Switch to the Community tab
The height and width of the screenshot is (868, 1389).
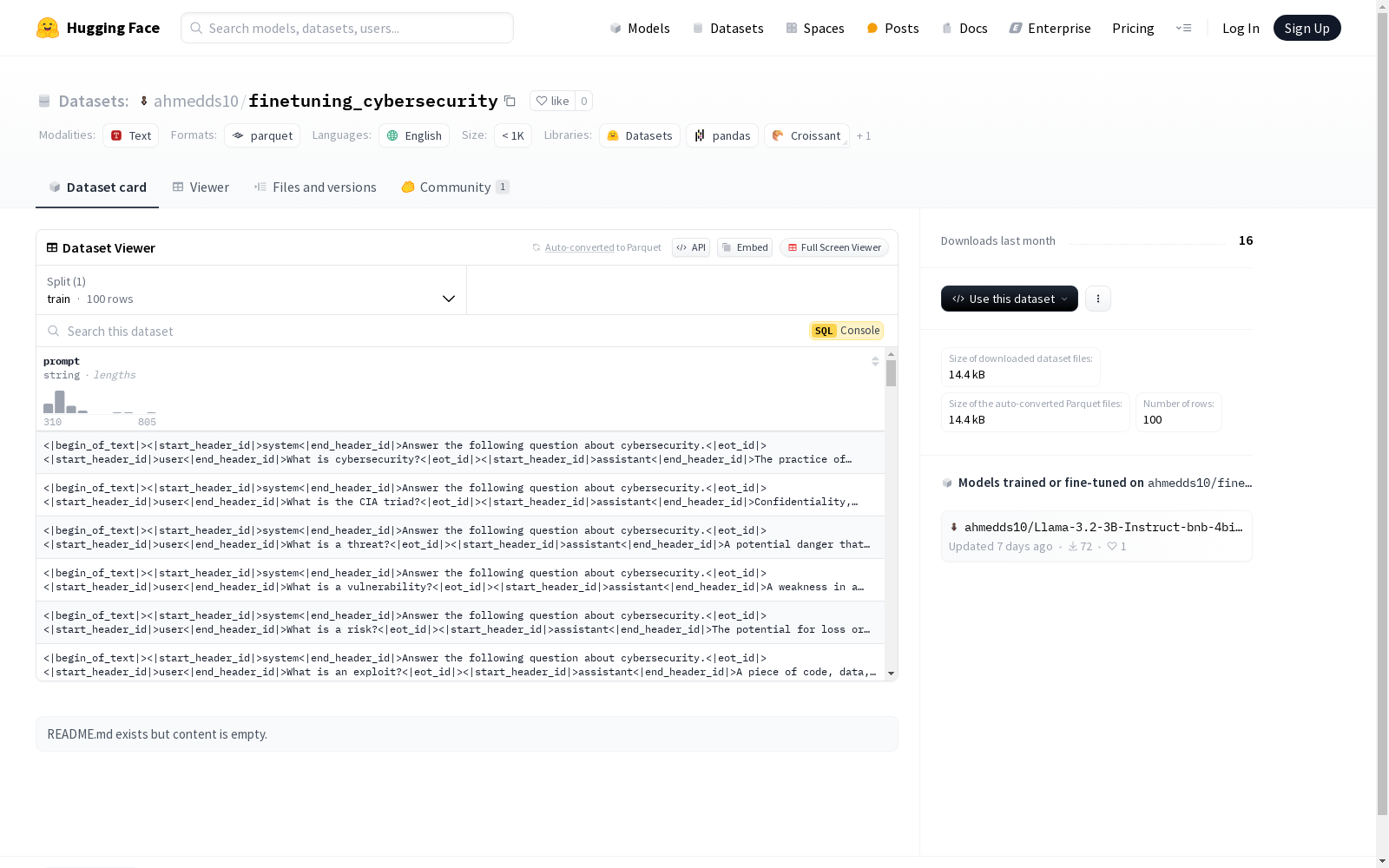[455, 187]
